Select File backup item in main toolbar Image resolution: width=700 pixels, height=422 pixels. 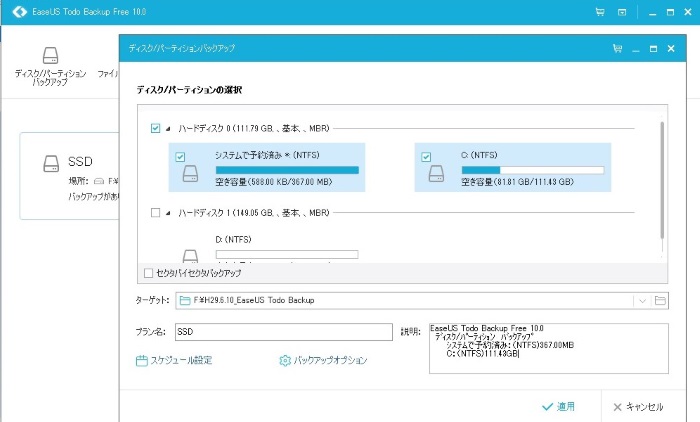(108, 74)
